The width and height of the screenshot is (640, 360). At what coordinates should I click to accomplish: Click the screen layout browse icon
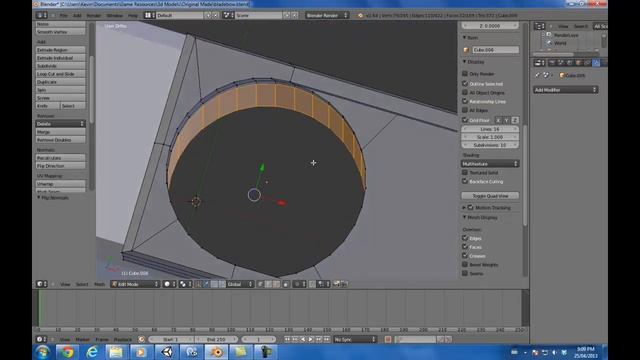pos(149,15)
